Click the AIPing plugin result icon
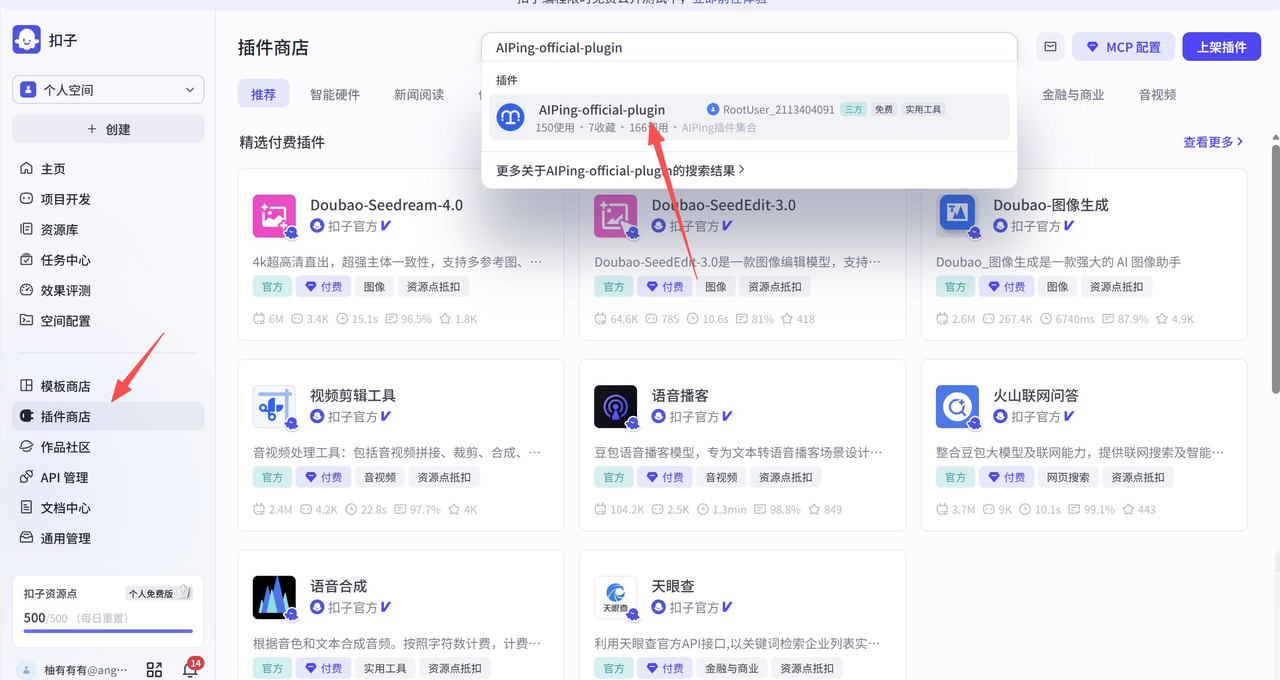Image resolution: width=1280 pixels, height=680 pixels. [x=511, y=117]
